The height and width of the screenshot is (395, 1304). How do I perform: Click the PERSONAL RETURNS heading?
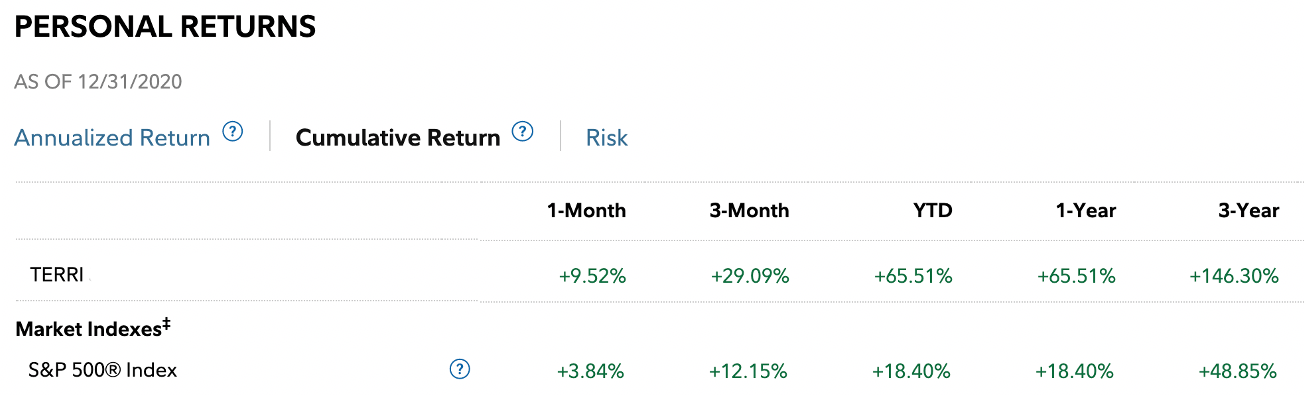coord(165,27)
